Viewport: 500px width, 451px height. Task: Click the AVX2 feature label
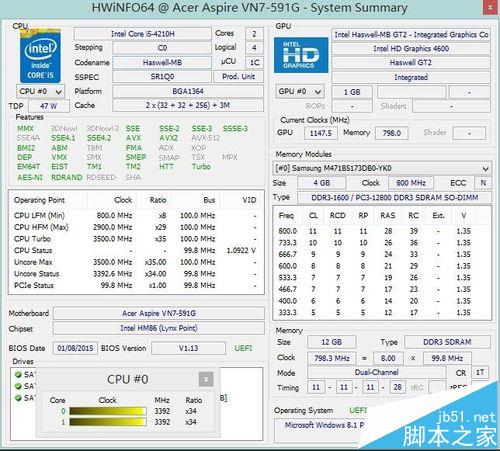pyautogui.click(x=169, y=138)
